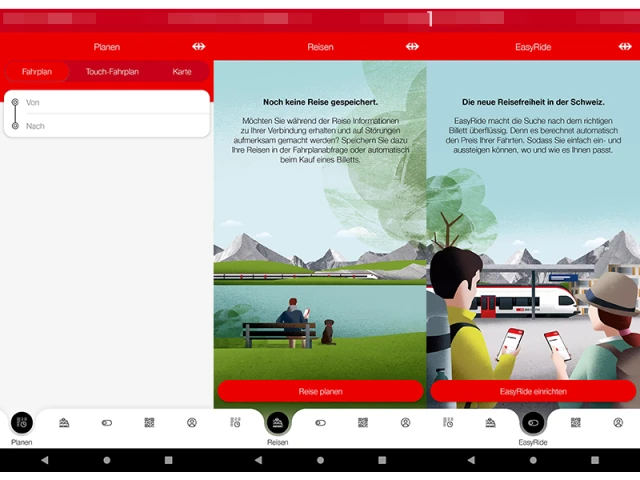The image size is (640, 480).
Task: Open the QR ticket icon in the Planen screen's bottom bar
Action: (x=149, y=423)
